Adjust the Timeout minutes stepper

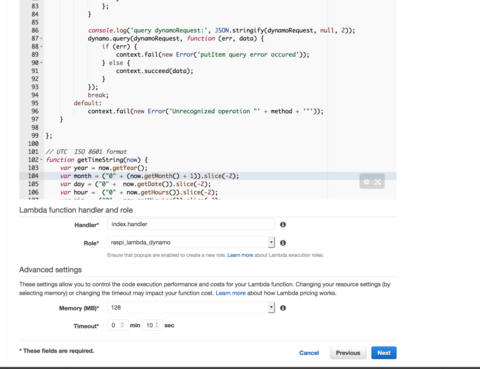122,325
